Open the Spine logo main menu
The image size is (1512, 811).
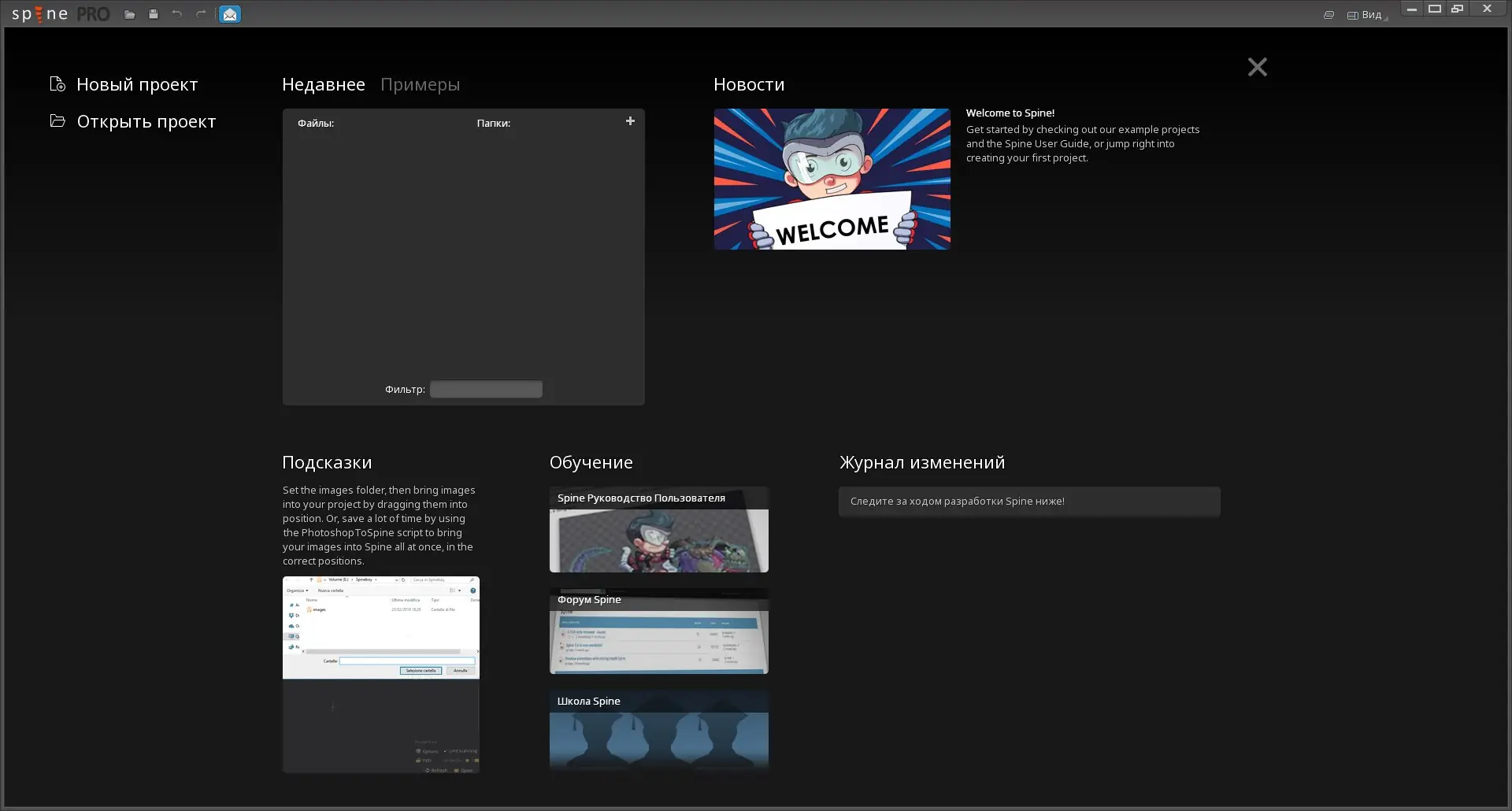[x=61, y=14]
